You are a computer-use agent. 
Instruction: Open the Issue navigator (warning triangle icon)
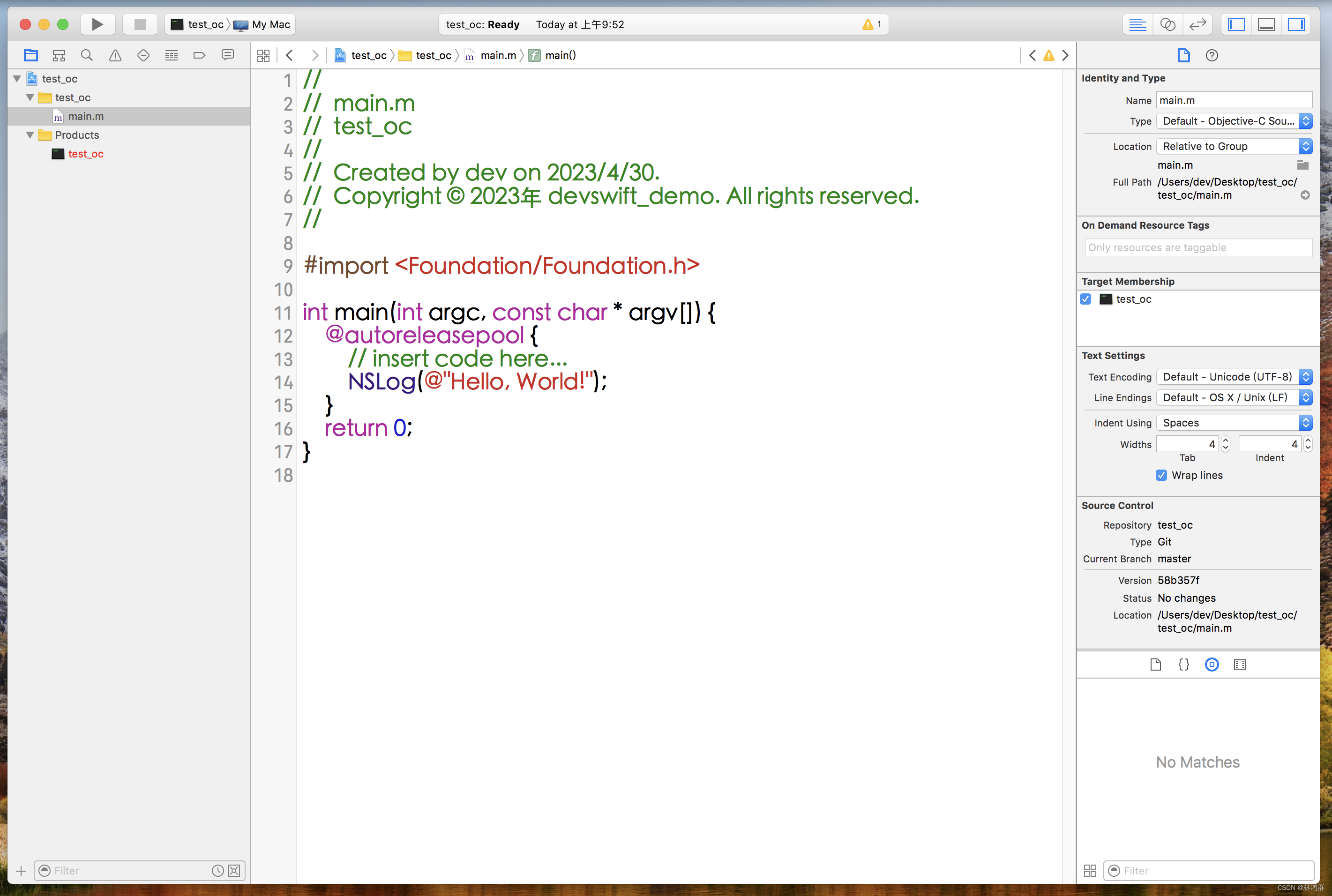(115, 55)
